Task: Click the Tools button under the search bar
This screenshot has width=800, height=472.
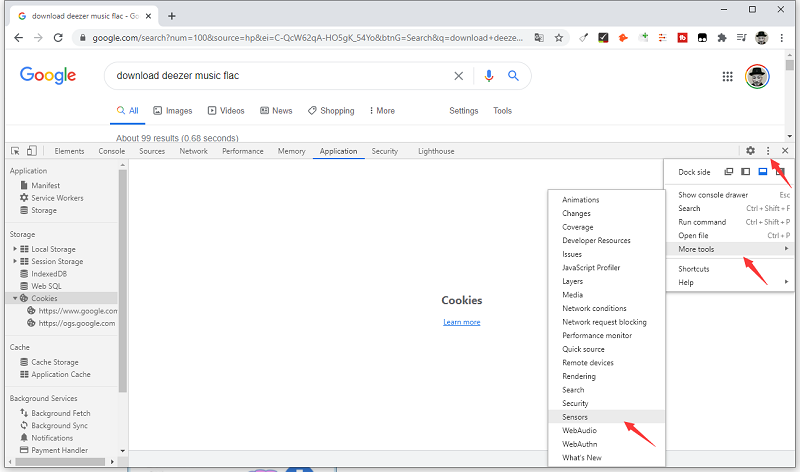Action: pyautogui.click(x=502, y=111)
